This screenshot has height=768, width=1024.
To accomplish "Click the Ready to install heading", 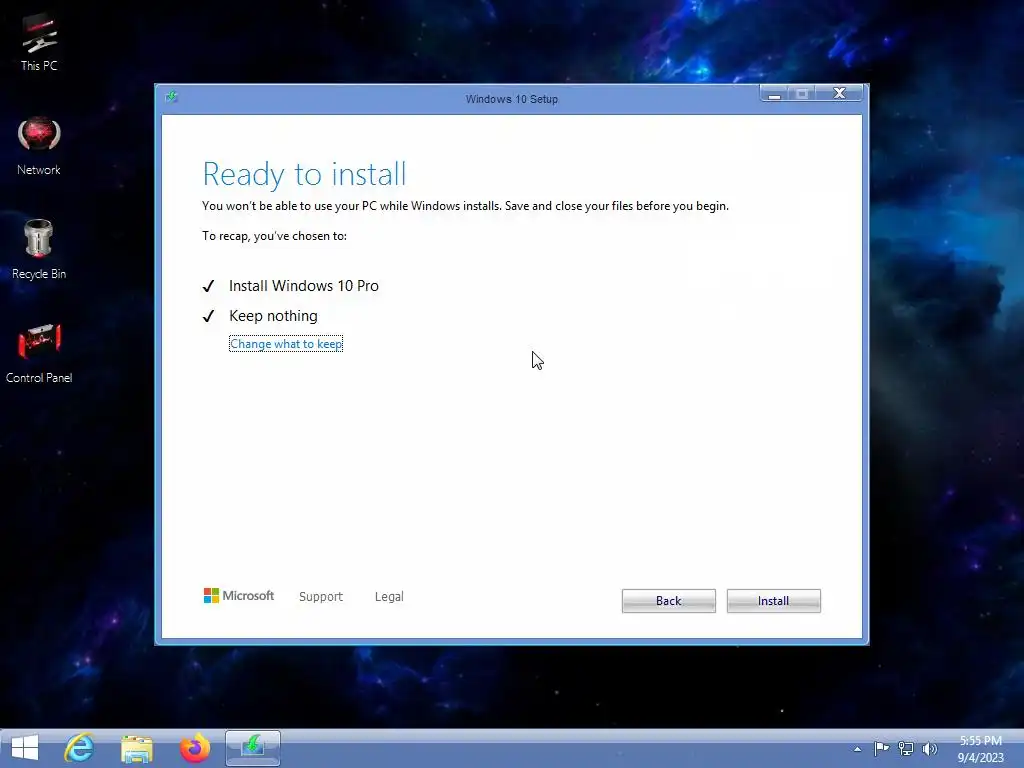I will point(304,174).
